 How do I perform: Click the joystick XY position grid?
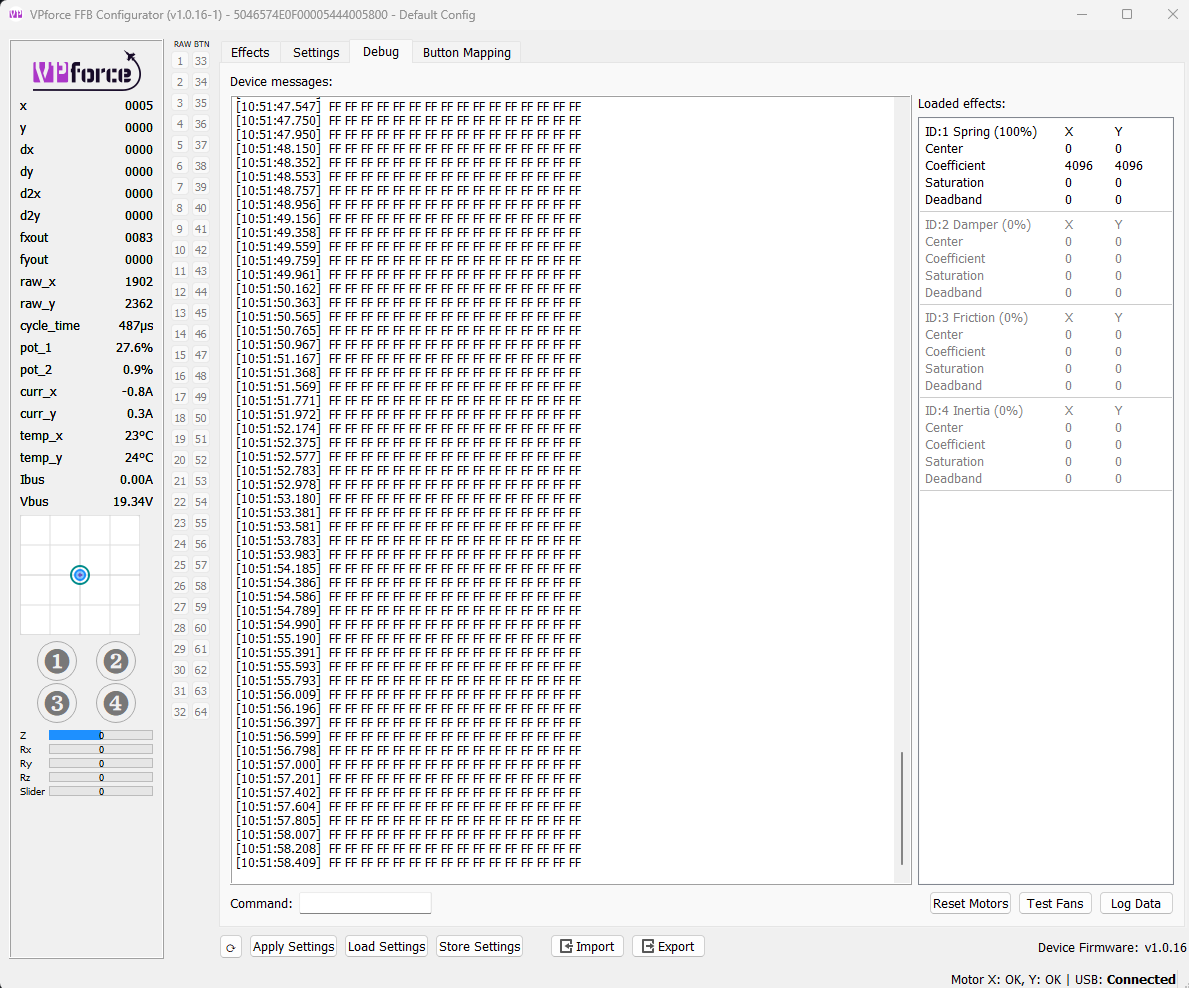click(x=80, y=575)
